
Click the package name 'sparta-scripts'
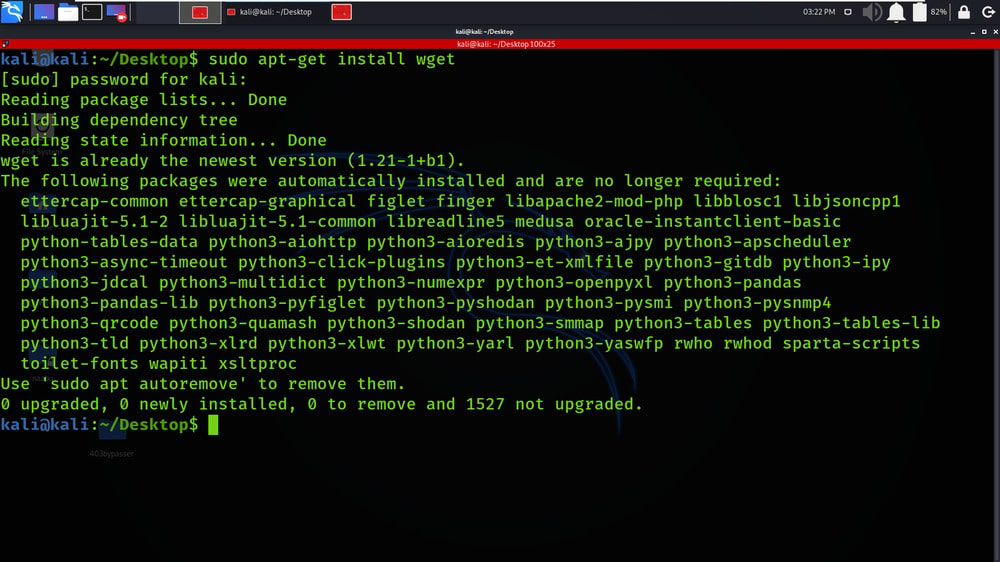[x=851, y=343]
